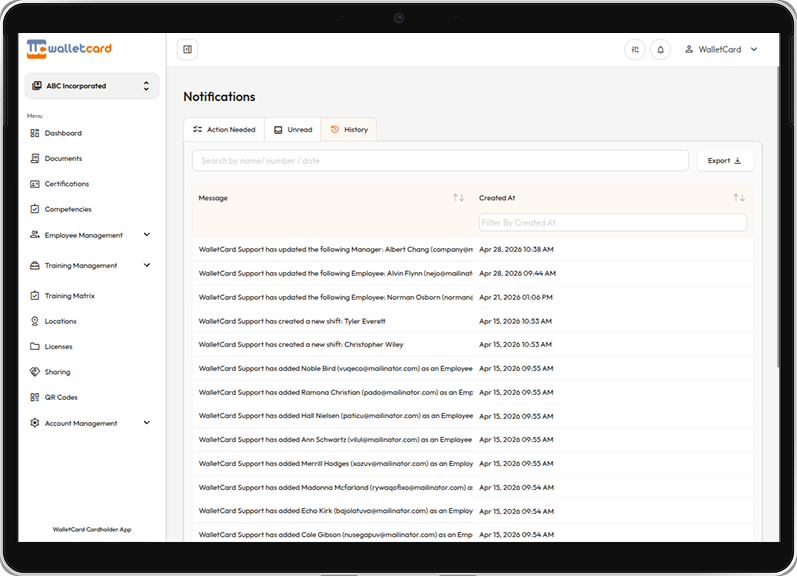Screen dimensions: 797x576
Task: Toggle the sidebar collapse icon
Action: point(188,49)
